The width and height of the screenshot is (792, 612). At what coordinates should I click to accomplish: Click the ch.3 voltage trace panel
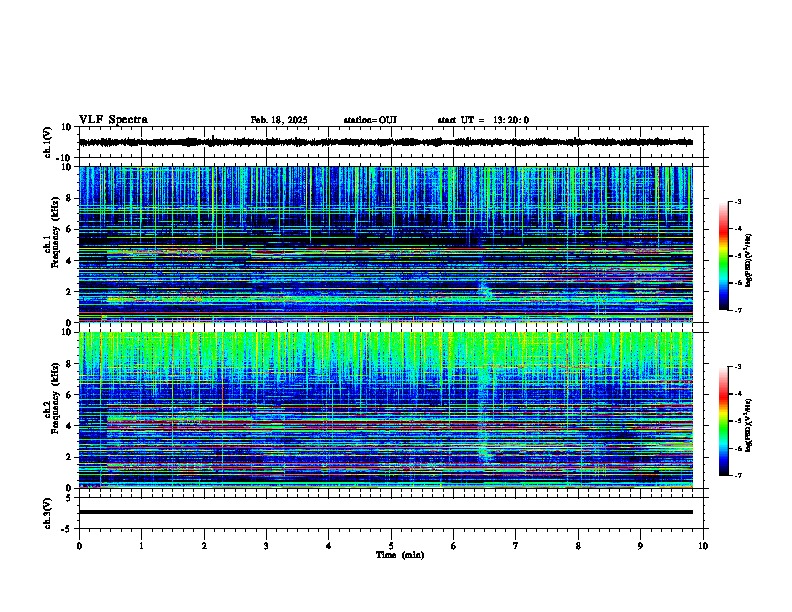pos(391,513)
